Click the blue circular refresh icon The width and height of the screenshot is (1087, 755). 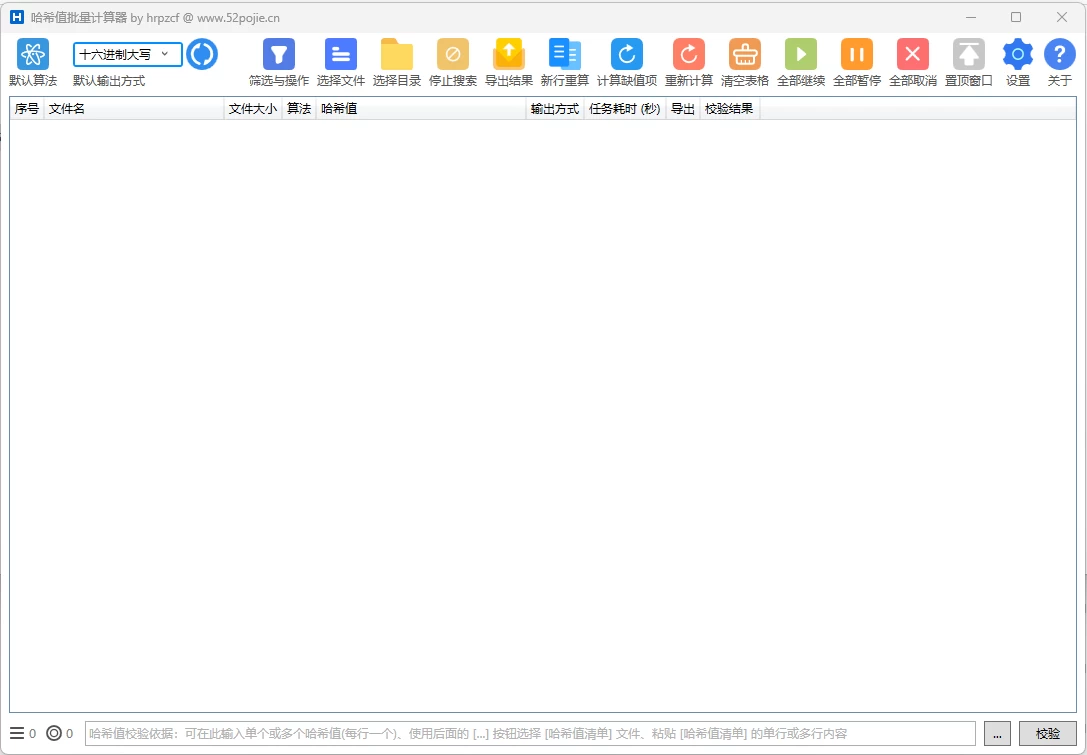click(202, 54)
